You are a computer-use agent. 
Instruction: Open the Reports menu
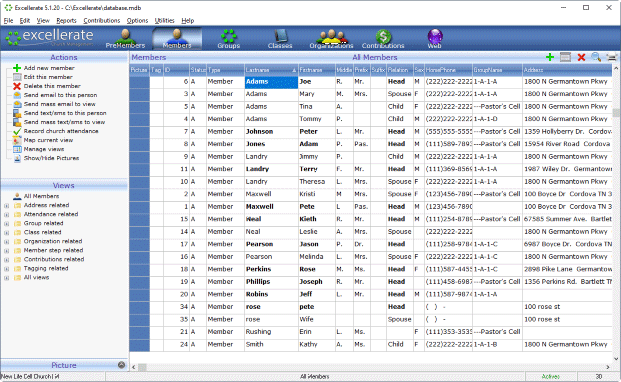pyautogui.click(x=66, y=21)
